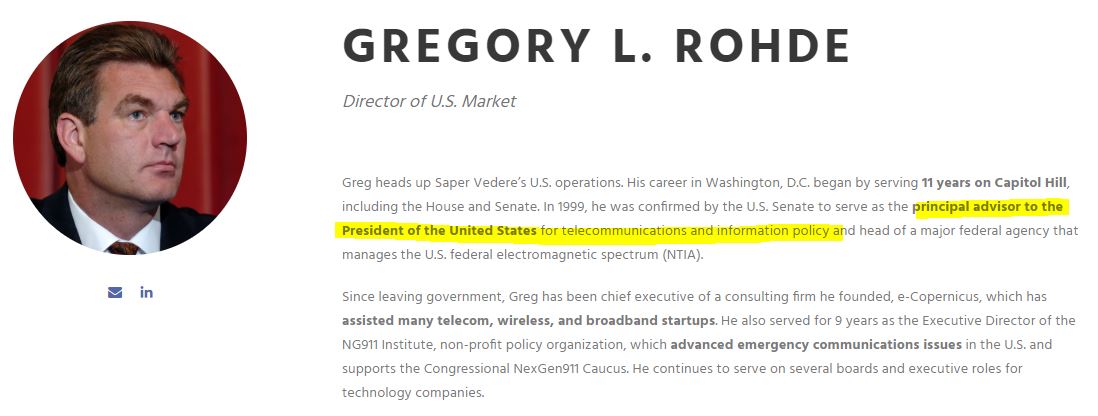Viewport: 1098px width, 416px height.
Task: Click bold advanced emergency communications issues text
Action: (x=816, y=345)
